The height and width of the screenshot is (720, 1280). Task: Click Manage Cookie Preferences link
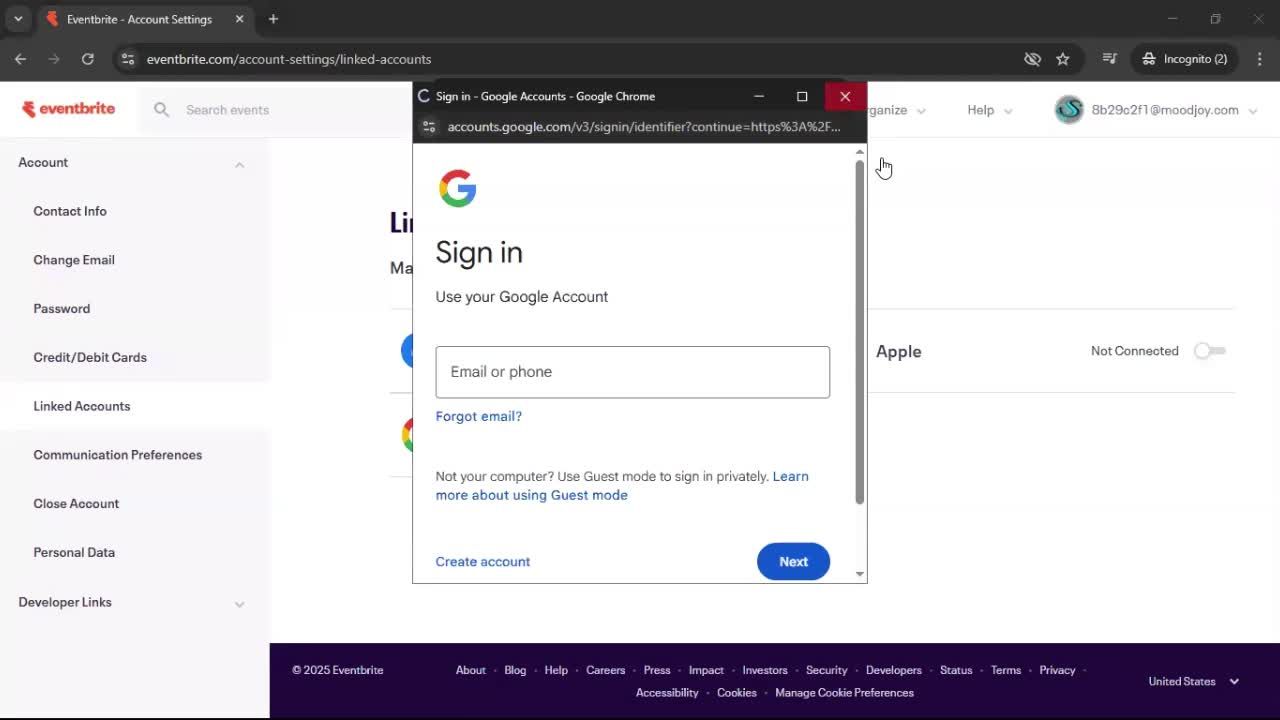click(x=844, y=693)
